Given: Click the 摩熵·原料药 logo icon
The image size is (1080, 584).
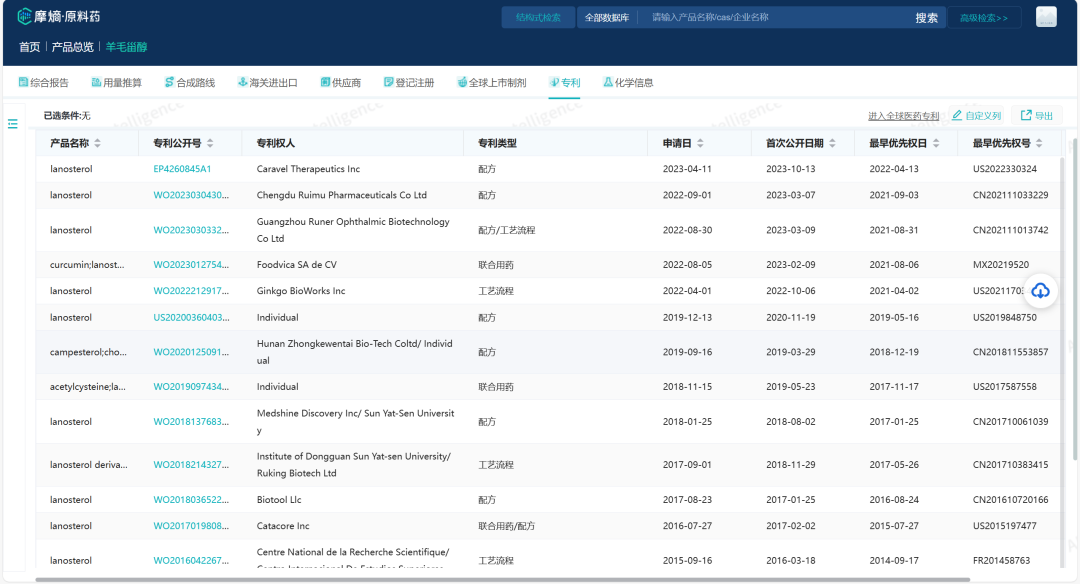Looking at the screenshot, I should click(24, 16).
